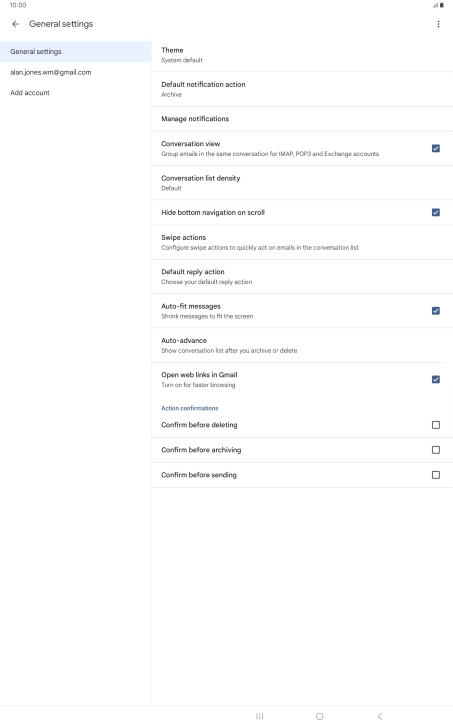This screenshot has width=453, height=726.
Task: Open the Theme selection option
Action: (302, 55)
